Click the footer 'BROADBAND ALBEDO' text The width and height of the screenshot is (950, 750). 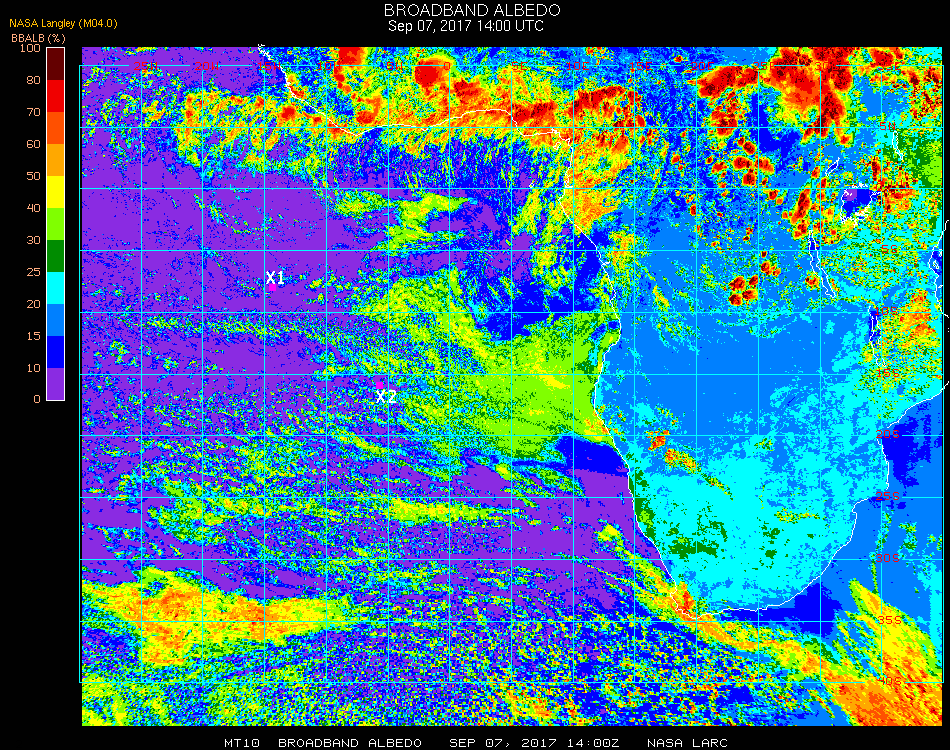coord(350,743)
